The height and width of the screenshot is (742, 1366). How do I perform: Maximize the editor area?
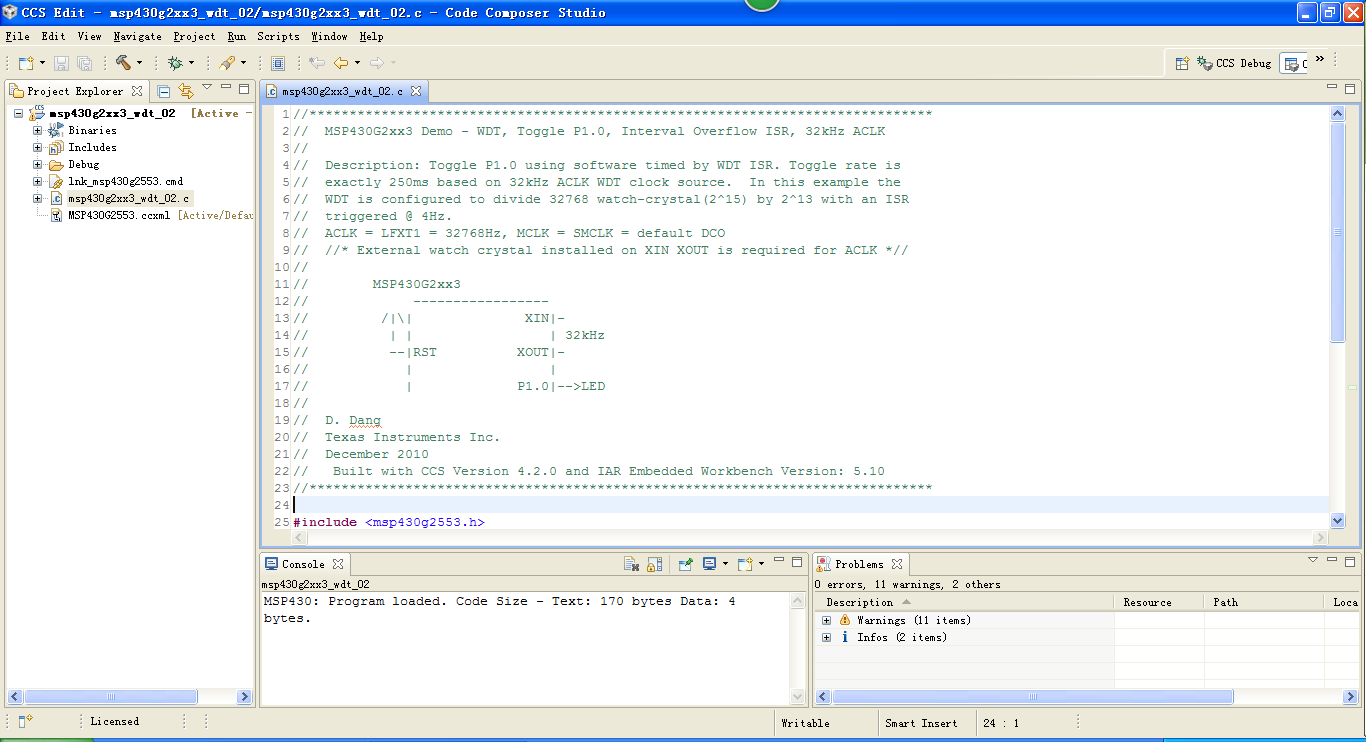[1349, 88]
